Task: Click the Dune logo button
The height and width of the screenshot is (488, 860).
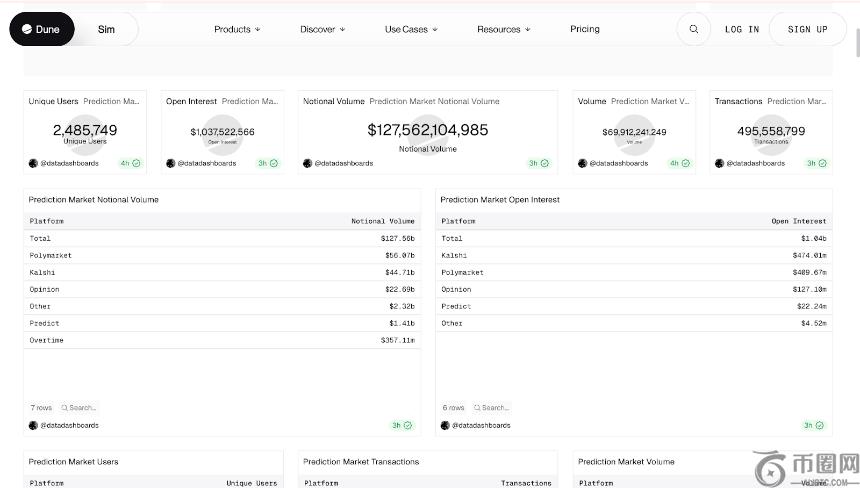Action: click(41, 29)
